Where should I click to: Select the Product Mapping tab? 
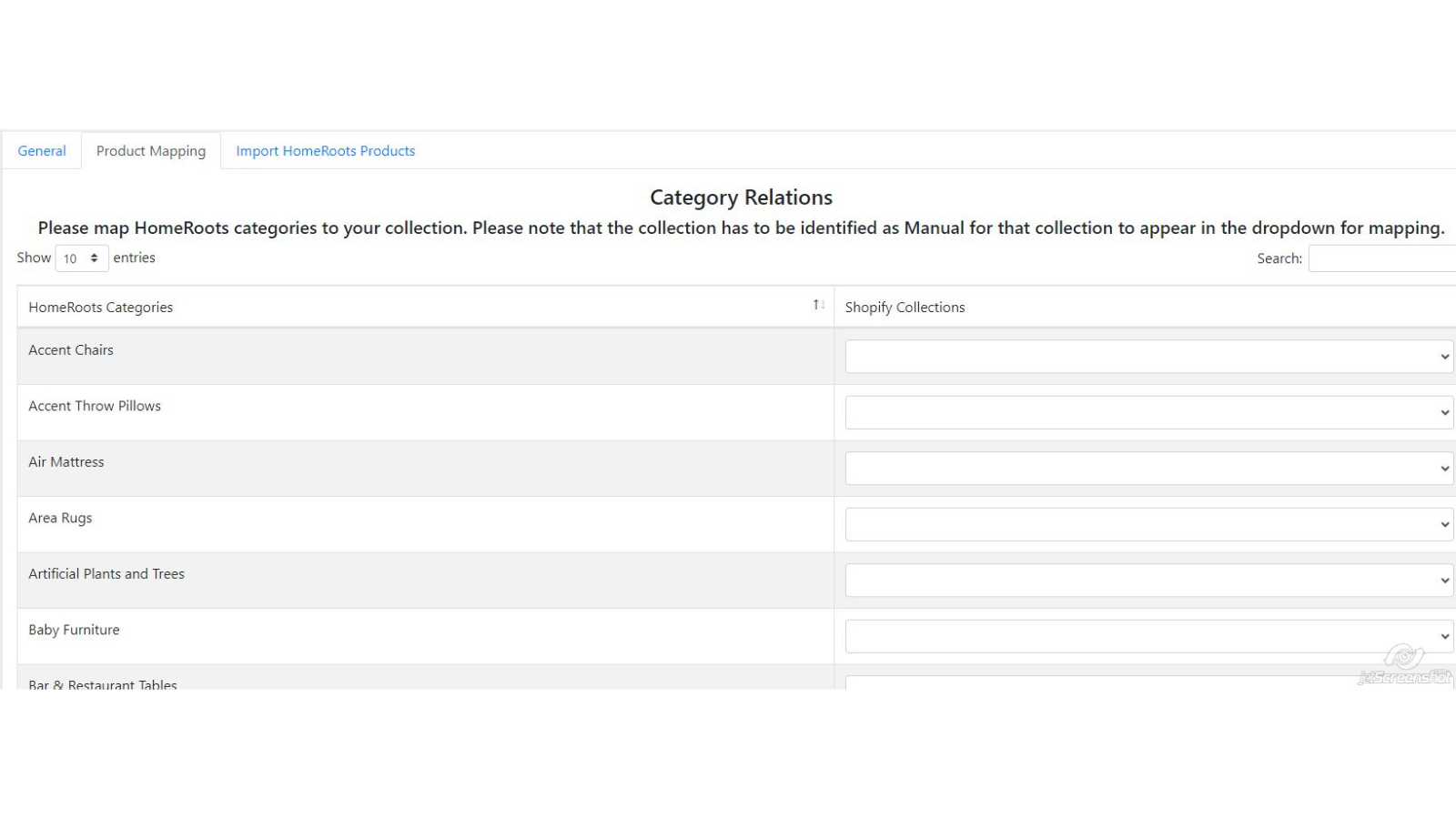click(151, 151)
